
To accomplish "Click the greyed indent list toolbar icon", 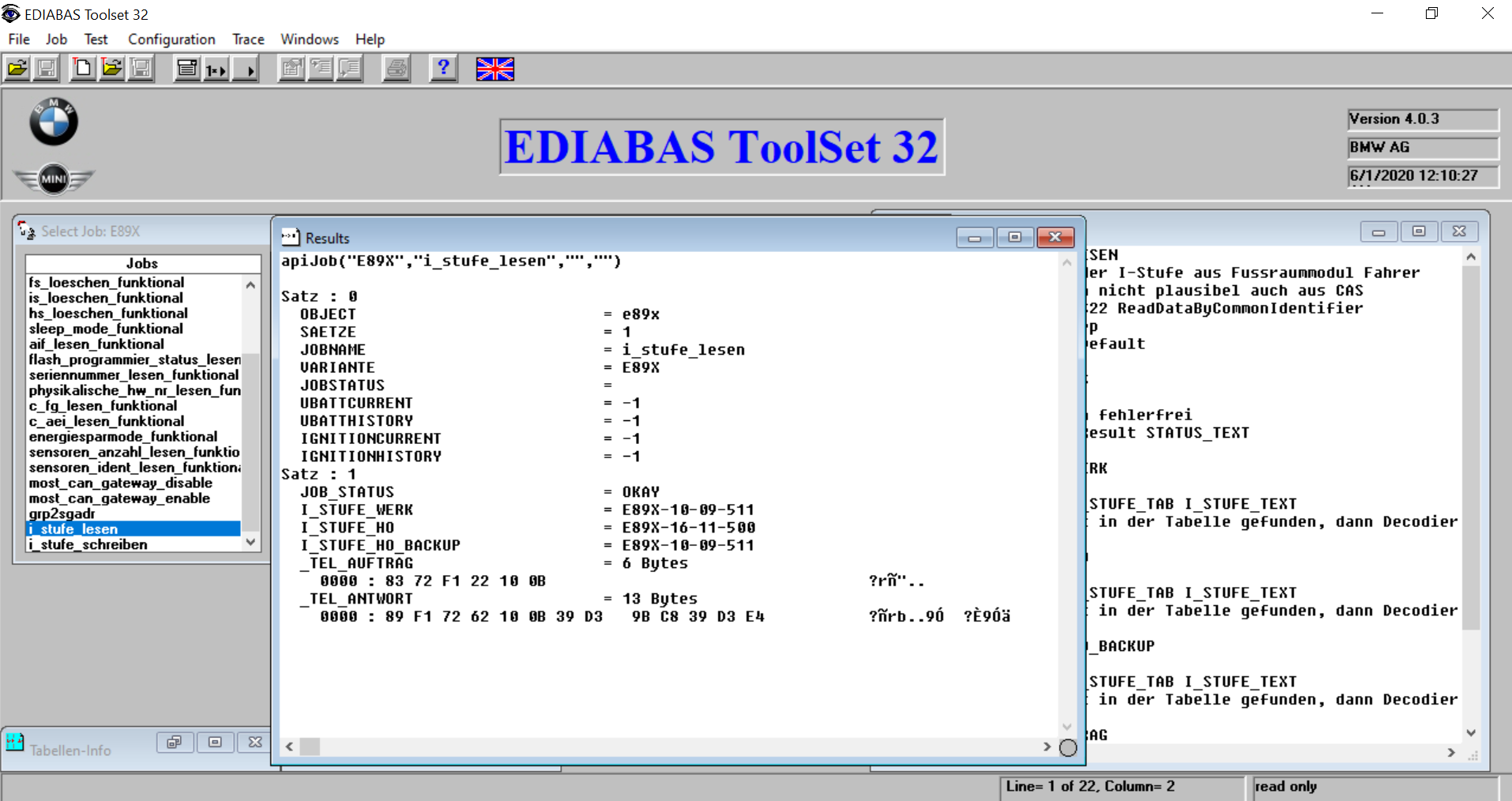I will tap(321, 69).
